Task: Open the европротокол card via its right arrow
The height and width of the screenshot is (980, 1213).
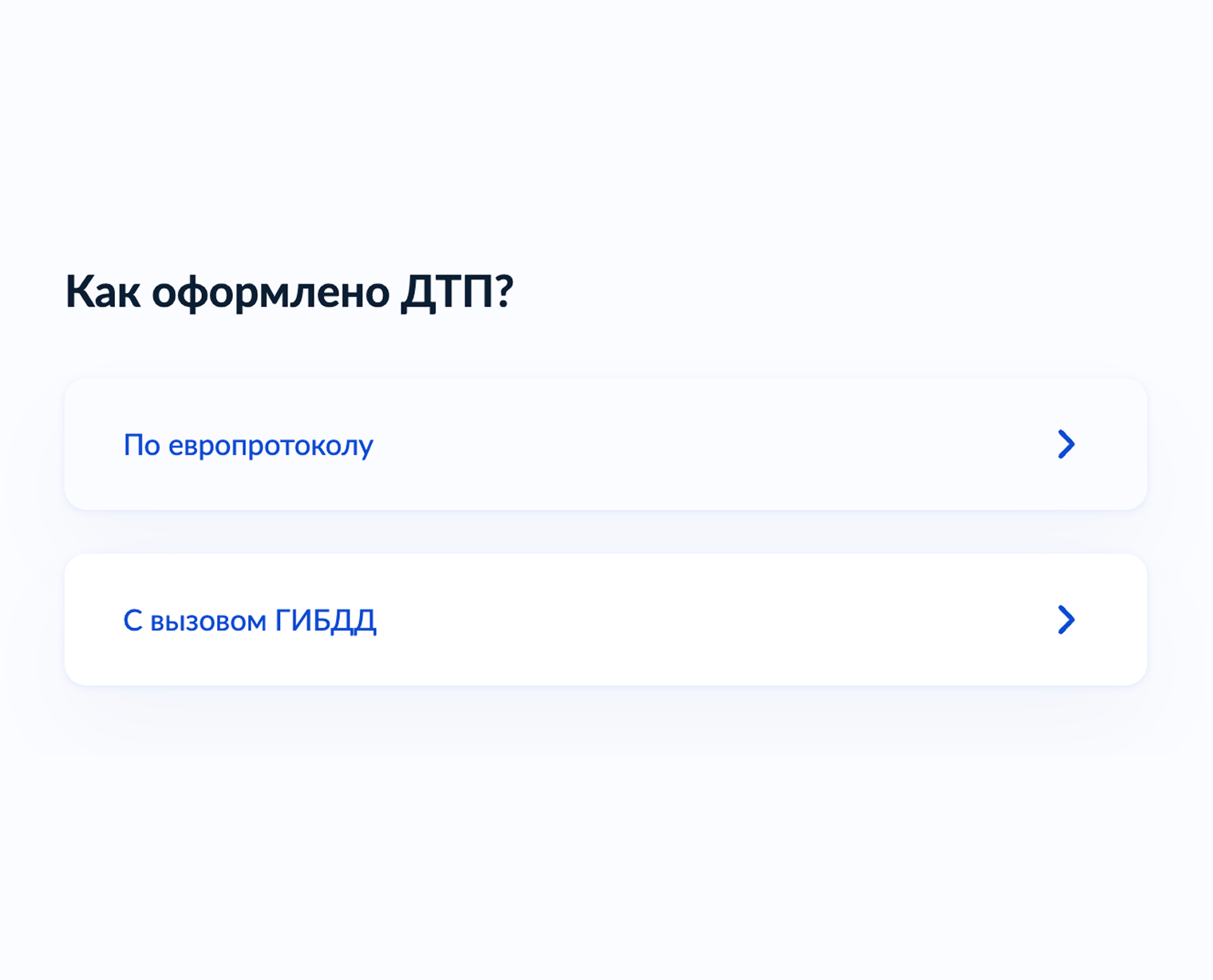Action: pyautogui.click(x=1066, y=445)
